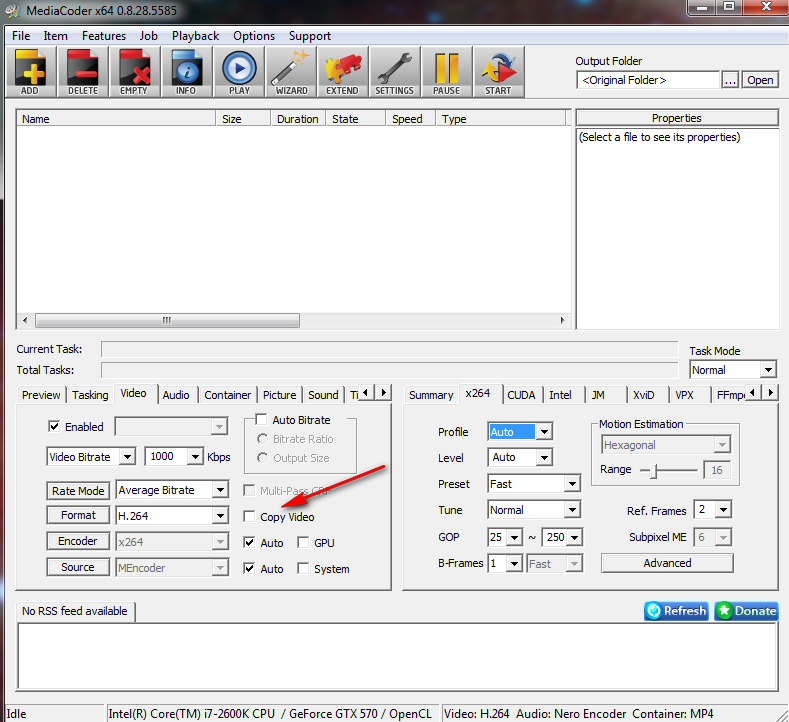Switch to the Picture tab

click(280, 395)
